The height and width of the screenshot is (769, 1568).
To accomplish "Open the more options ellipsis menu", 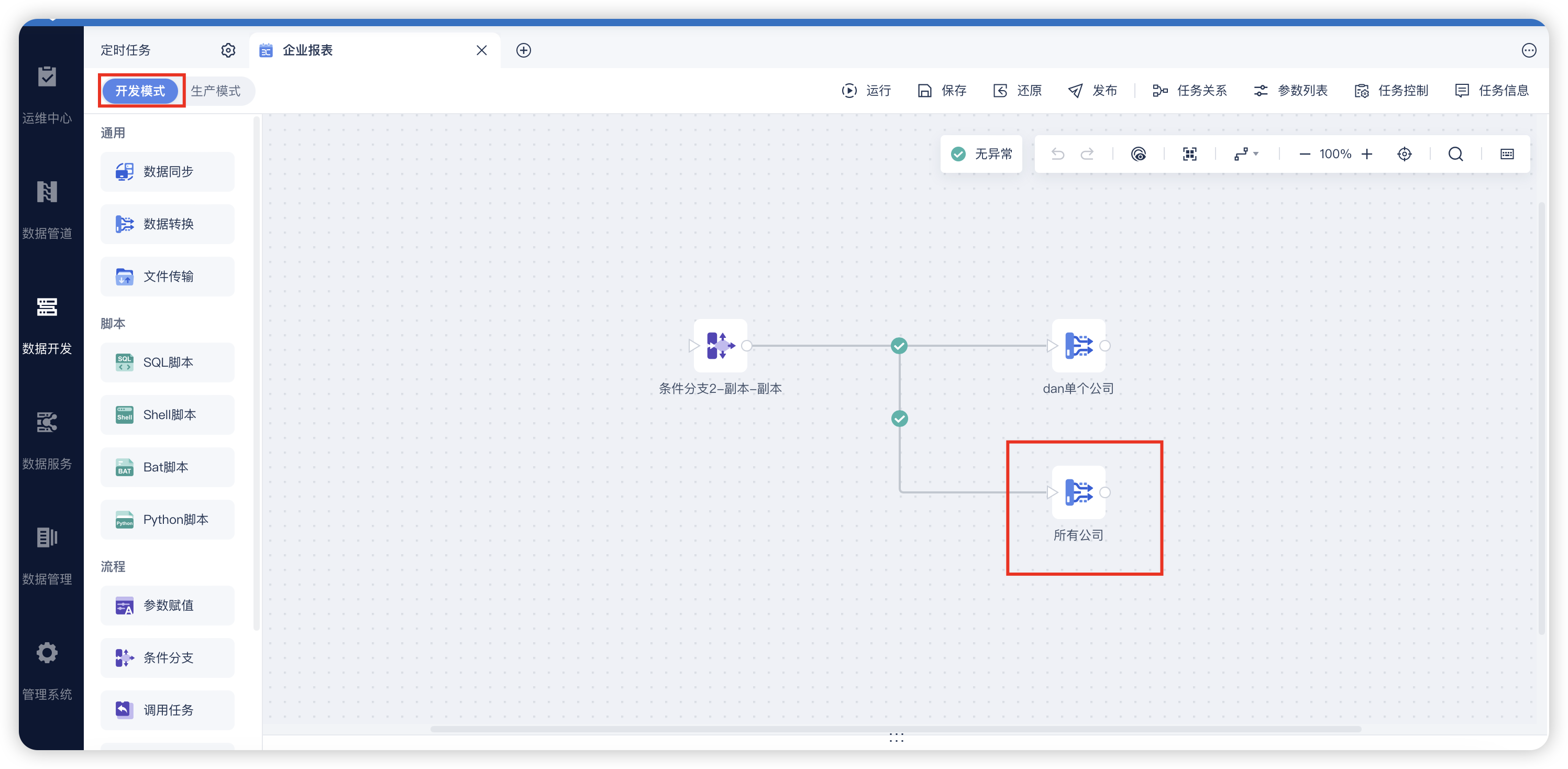I will tap(1528, 50).
